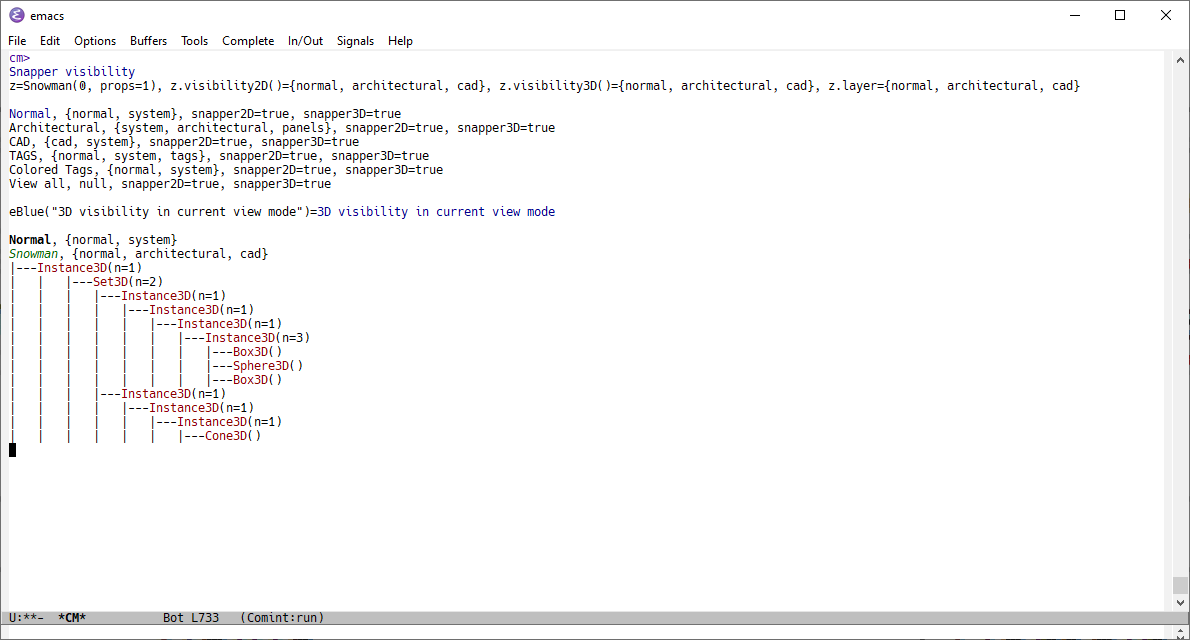This screenshot has height=640, width=1190.
Task: Close the emacs window
Action: pyautogui.click(x=1166, y=15)
